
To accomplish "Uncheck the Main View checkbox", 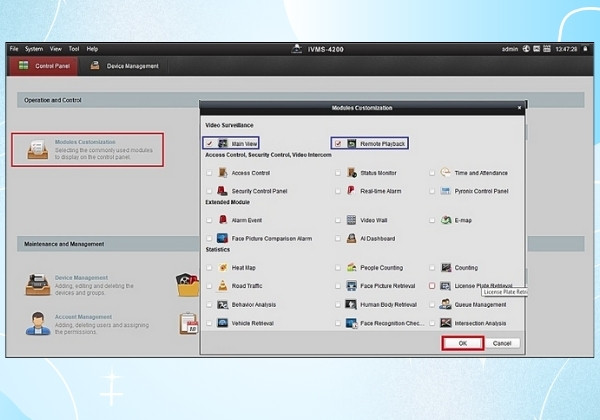I will tap(209, 143).
